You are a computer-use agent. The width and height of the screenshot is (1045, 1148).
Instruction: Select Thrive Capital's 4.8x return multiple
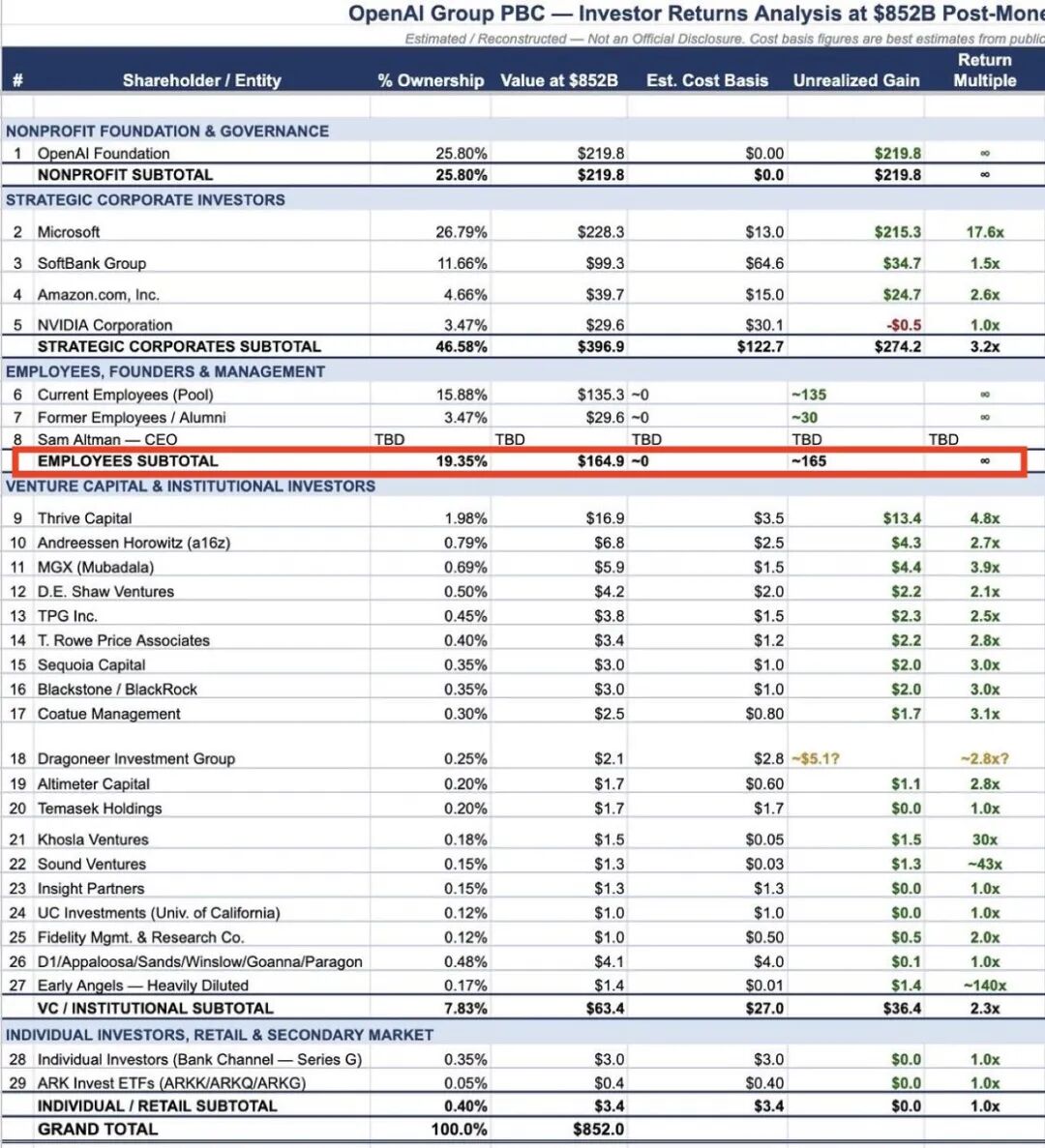[985, 518]
